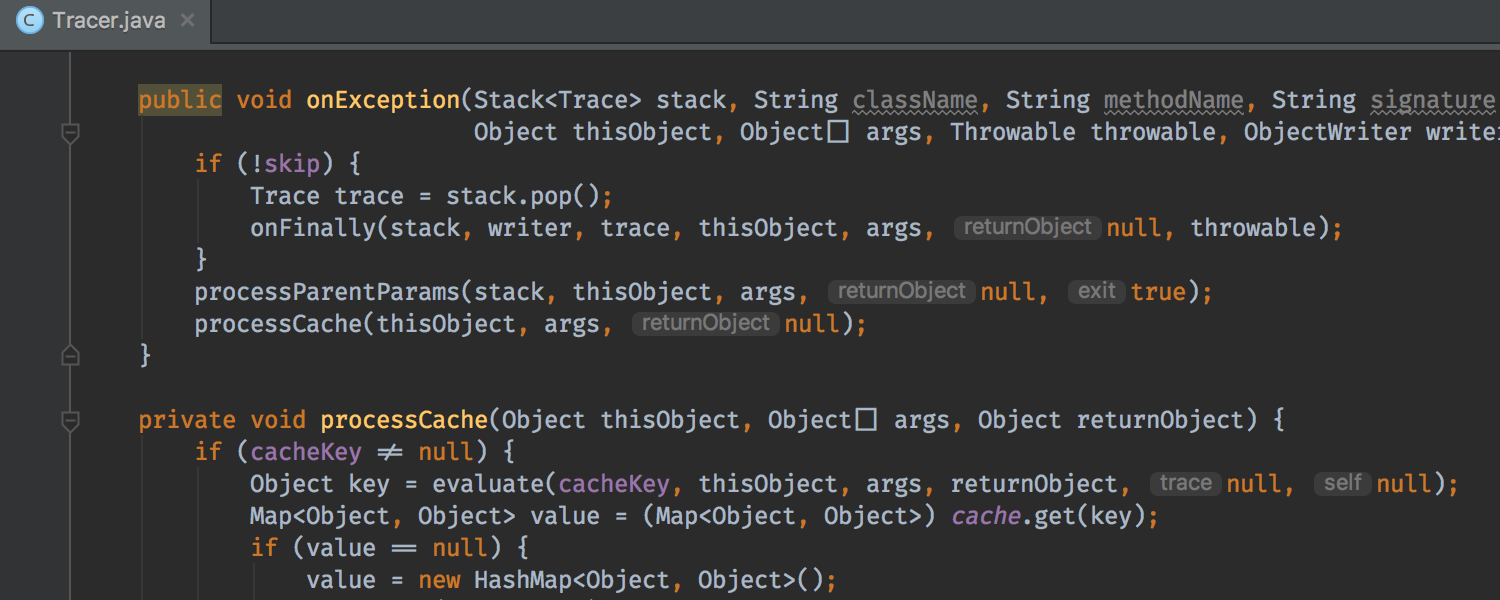Click the signature parameter
Viewport: 1500px width, 600px height.
tap(1432, 100)
